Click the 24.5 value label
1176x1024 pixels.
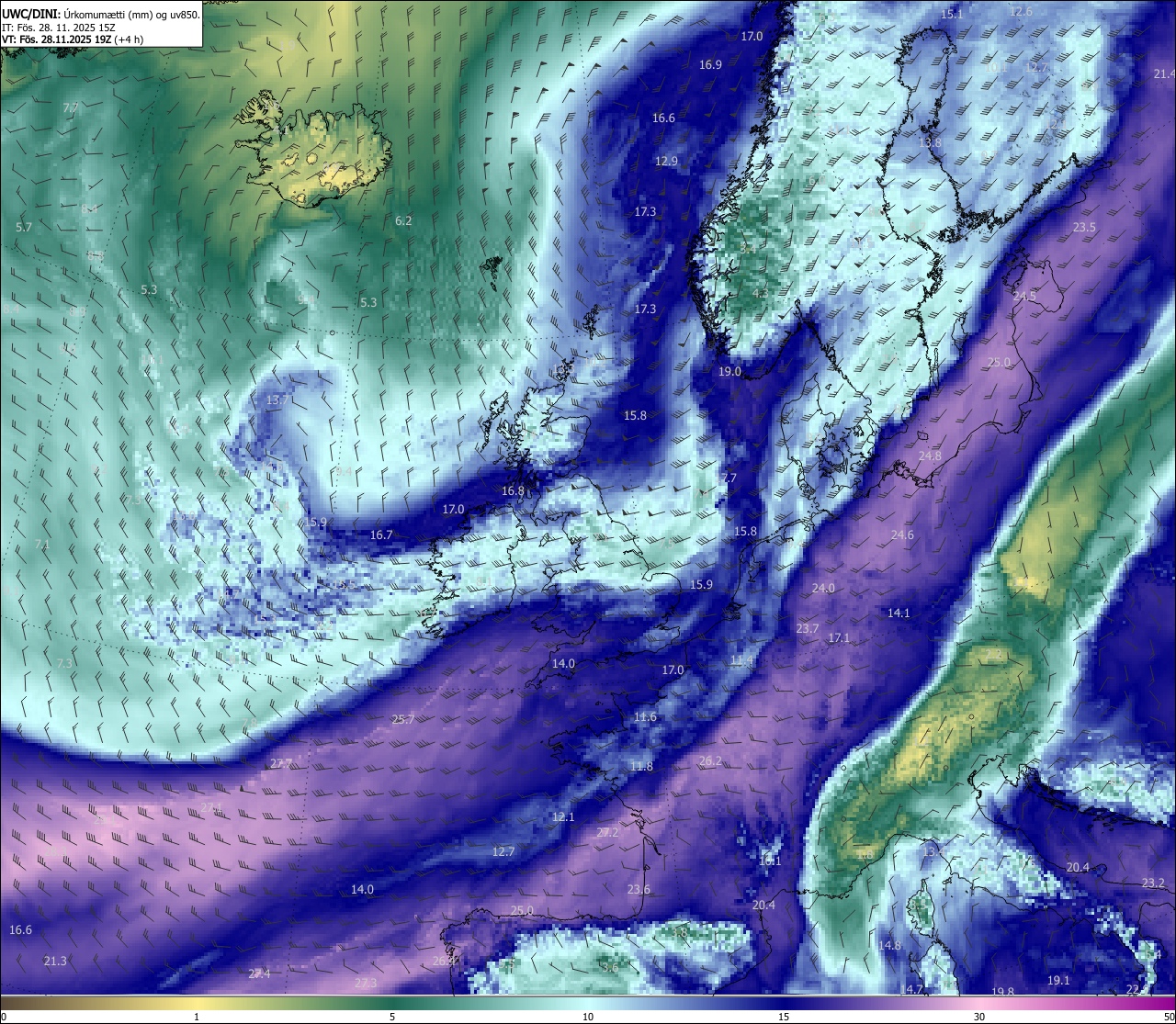[x=1024, y=296]
